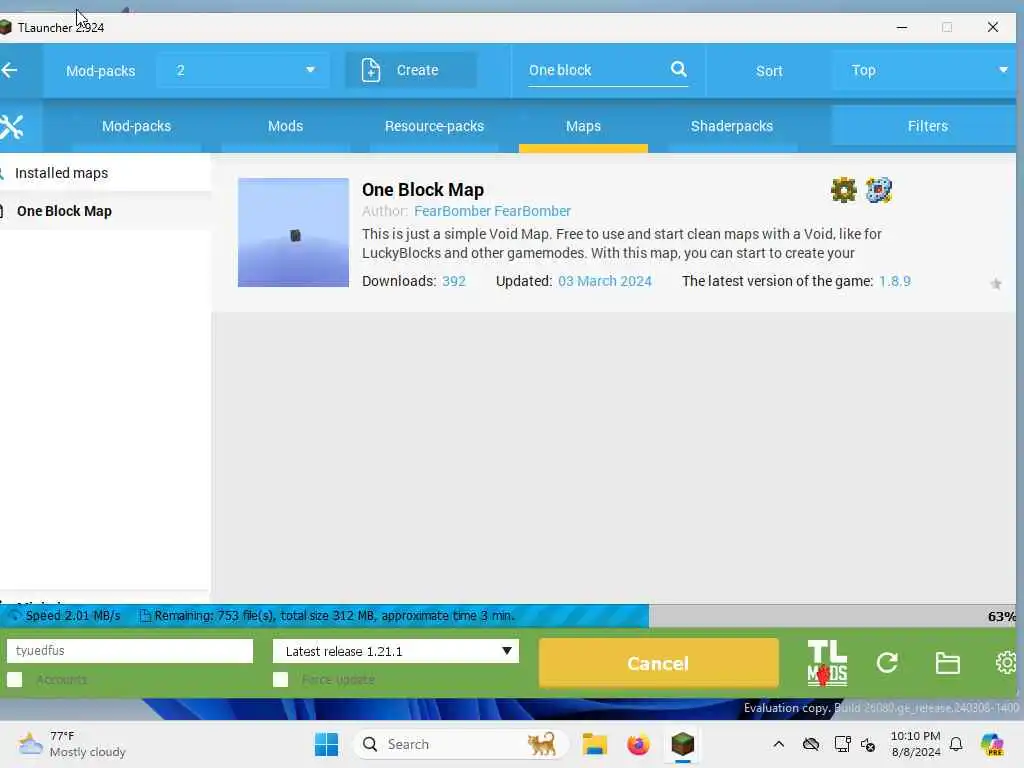
Task: Open notifications bell icon
Action: [x=956, y=744]
